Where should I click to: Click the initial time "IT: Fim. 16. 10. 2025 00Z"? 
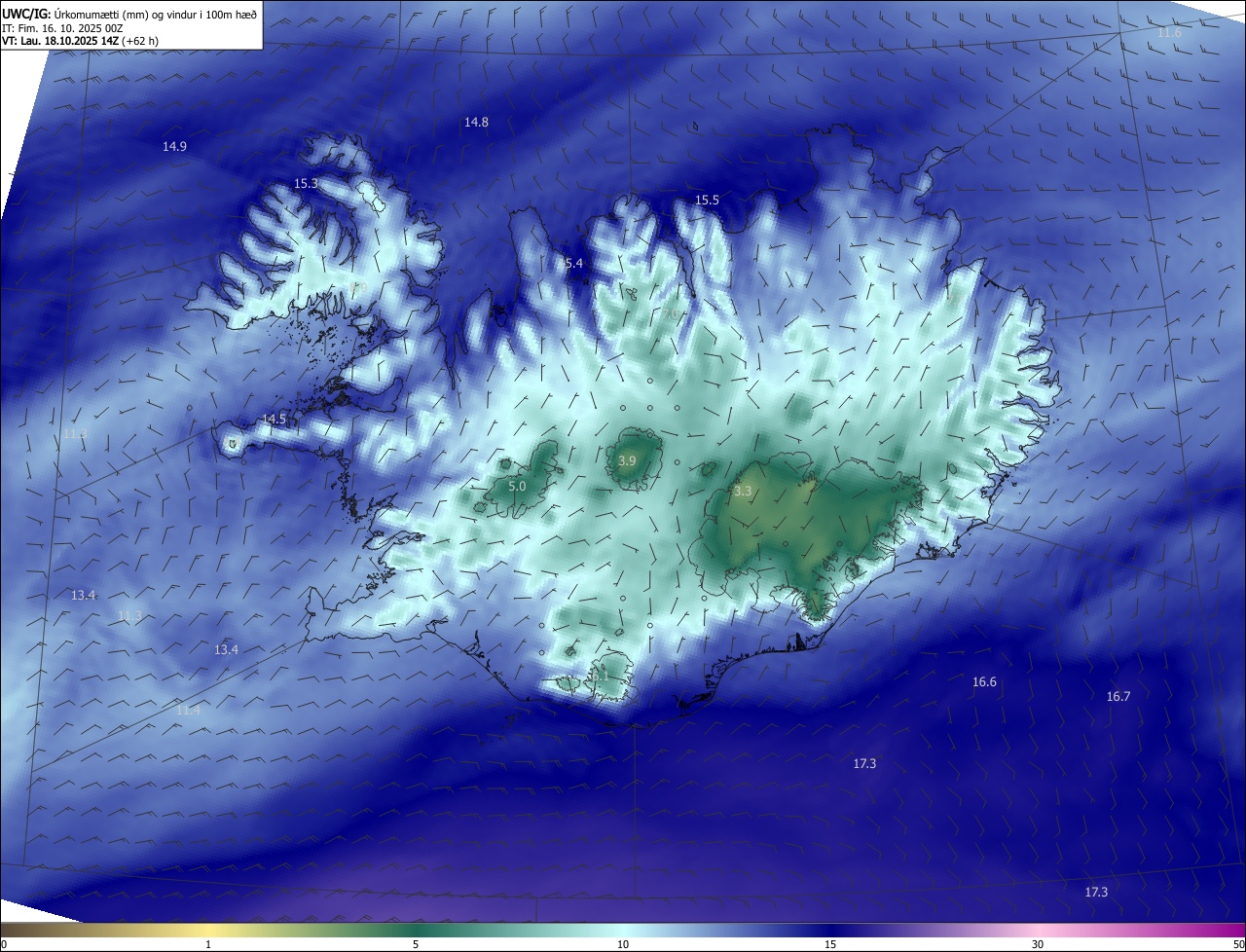[x=61, y=28]
